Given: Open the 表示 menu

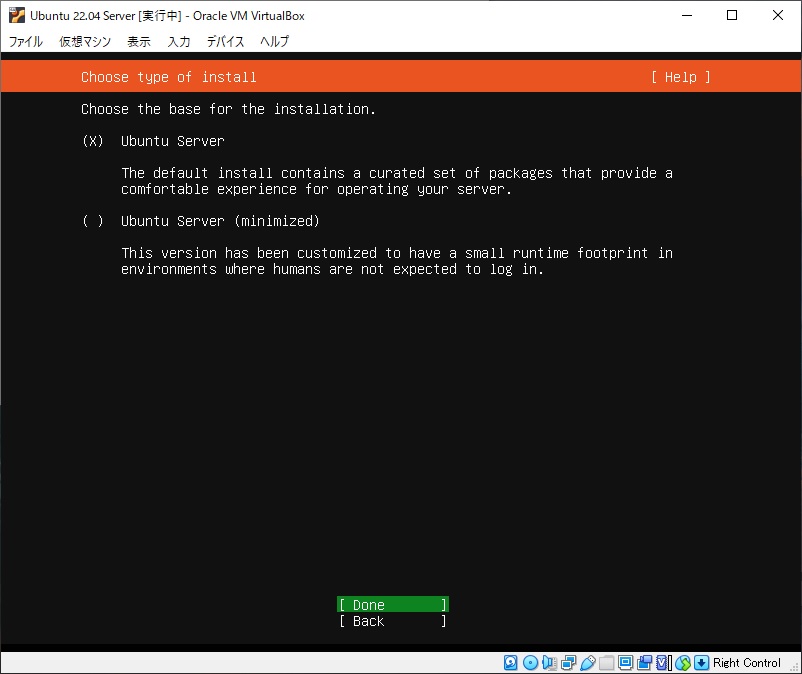Looking at the screenshot, I should coord(139,41).
